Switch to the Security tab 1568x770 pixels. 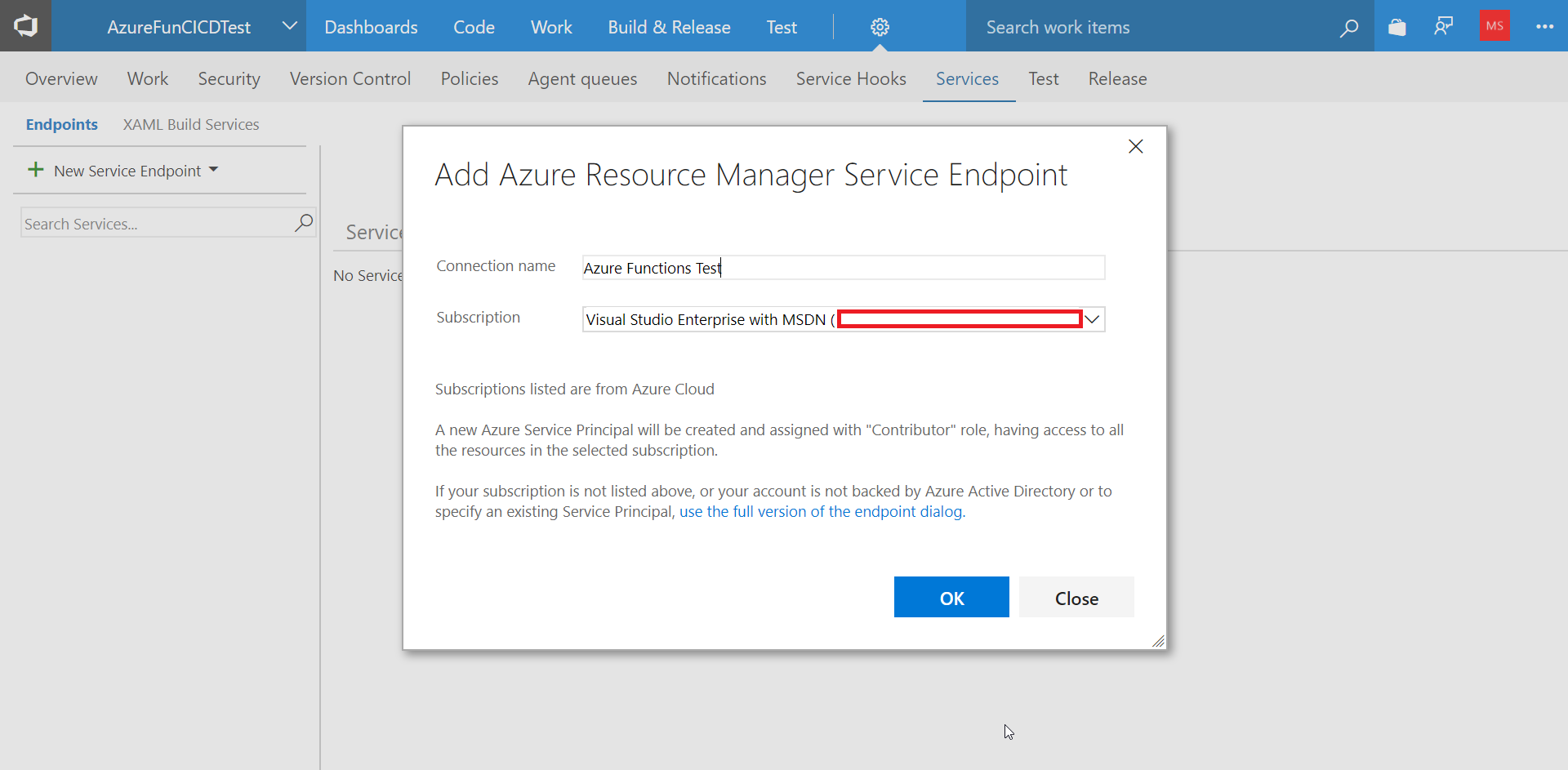coord(229,78)
